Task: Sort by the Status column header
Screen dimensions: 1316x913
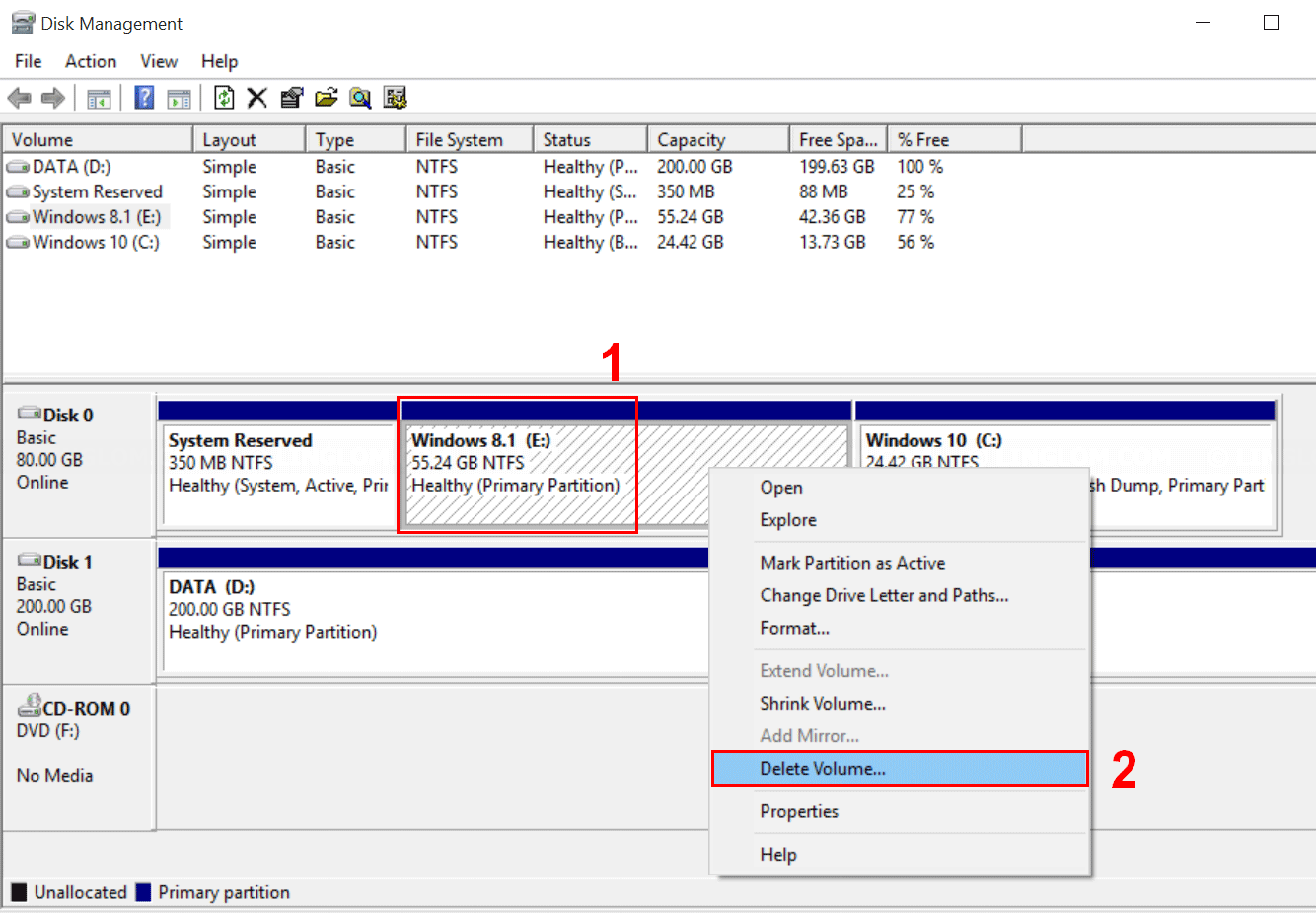Action: tap(591, 140)
